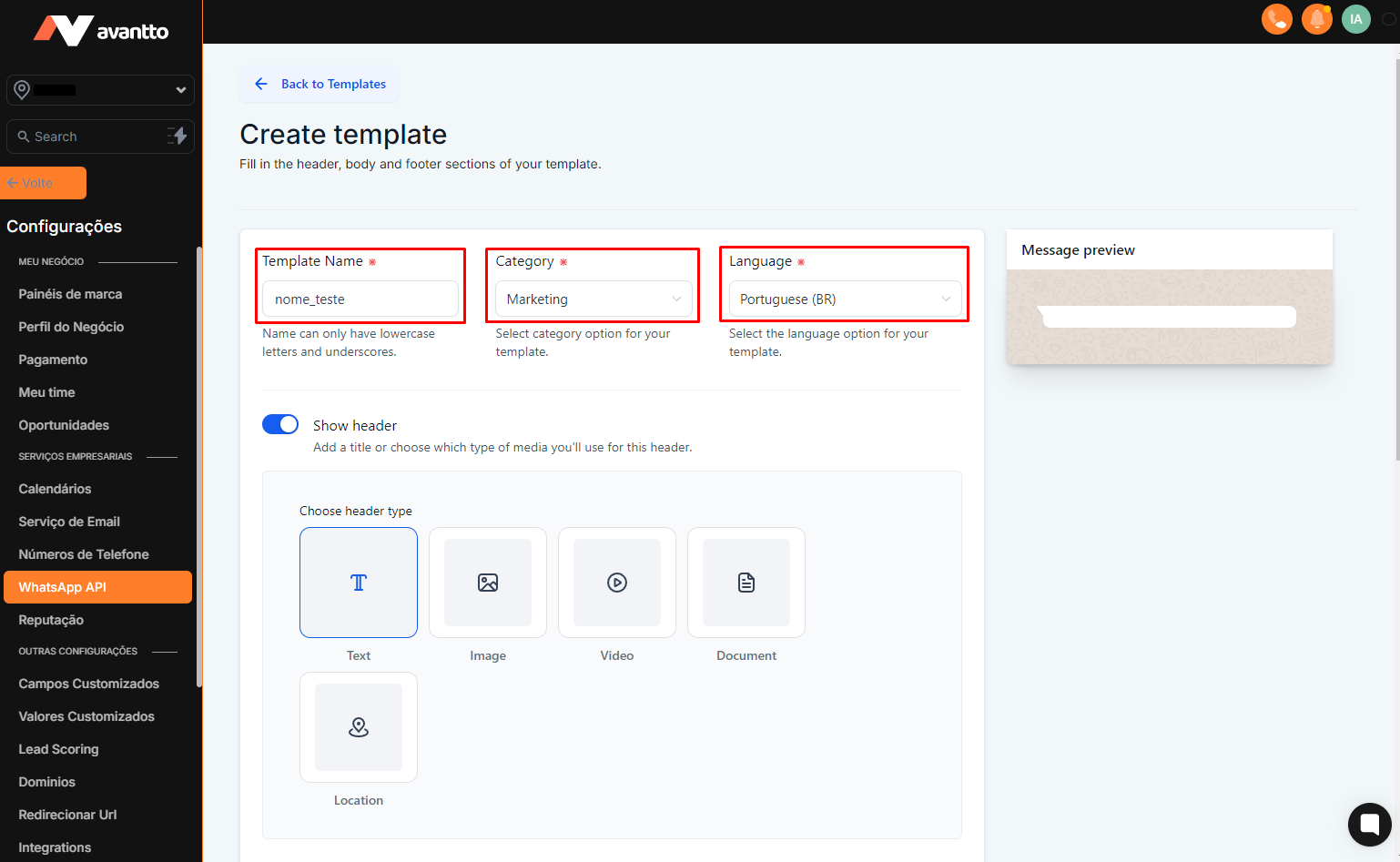
Task: Pick the Video header type
Action: (x=617, y=583)
